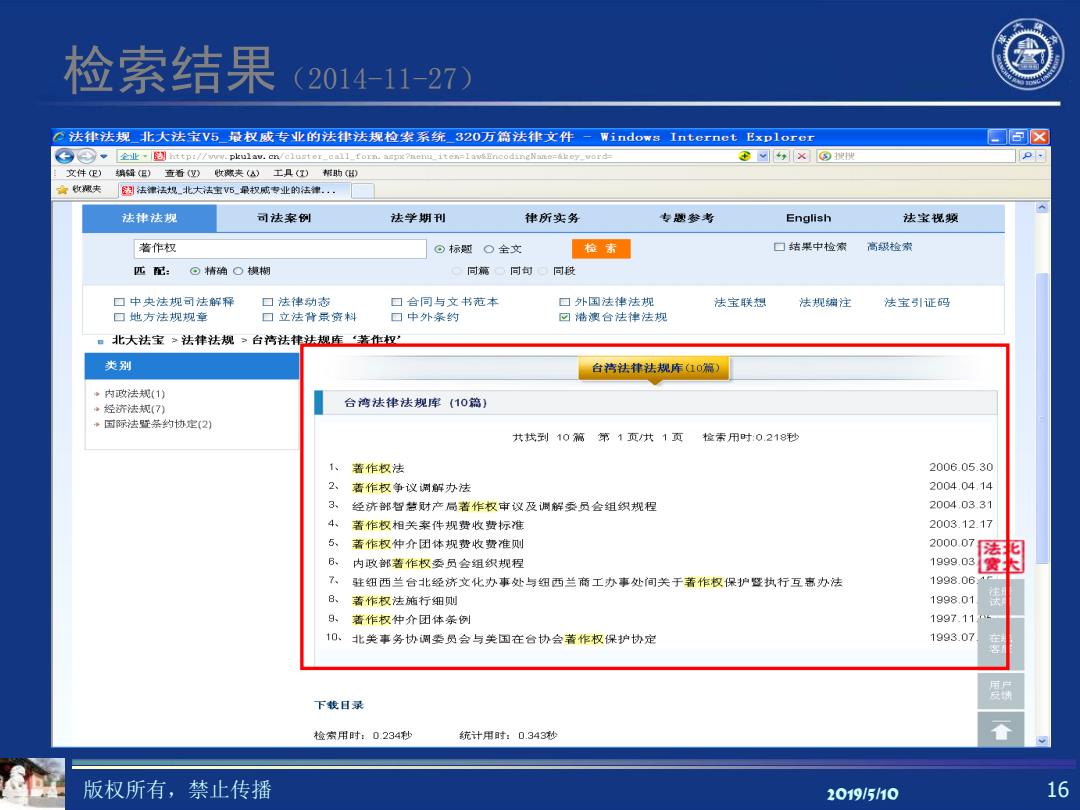Open the 收藏夹(A) menu
Image resolution: width=1080 pixels, height=810 pixels.
click(x=236, y=173)
